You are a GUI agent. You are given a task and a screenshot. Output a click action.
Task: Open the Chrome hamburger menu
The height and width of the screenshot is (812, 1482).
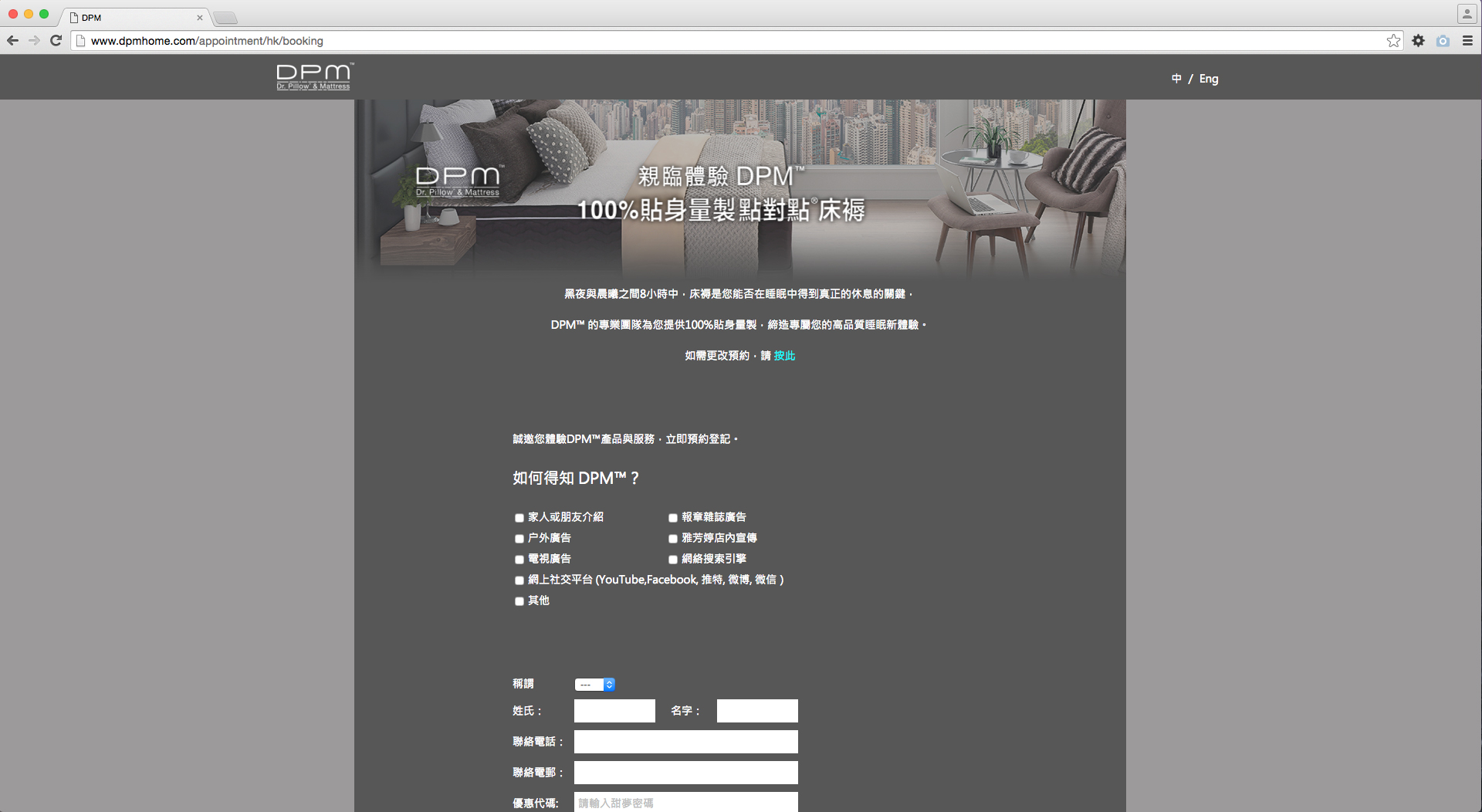[1467, 41]
